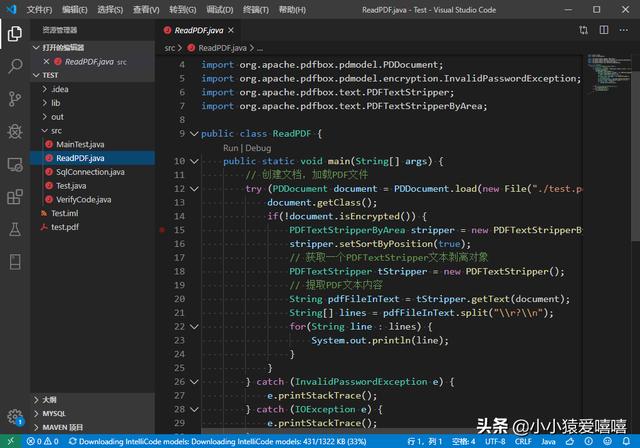640x448 pixels.
Task: Open the Debug menu (调试)
Action: click(x=219, y=9)
